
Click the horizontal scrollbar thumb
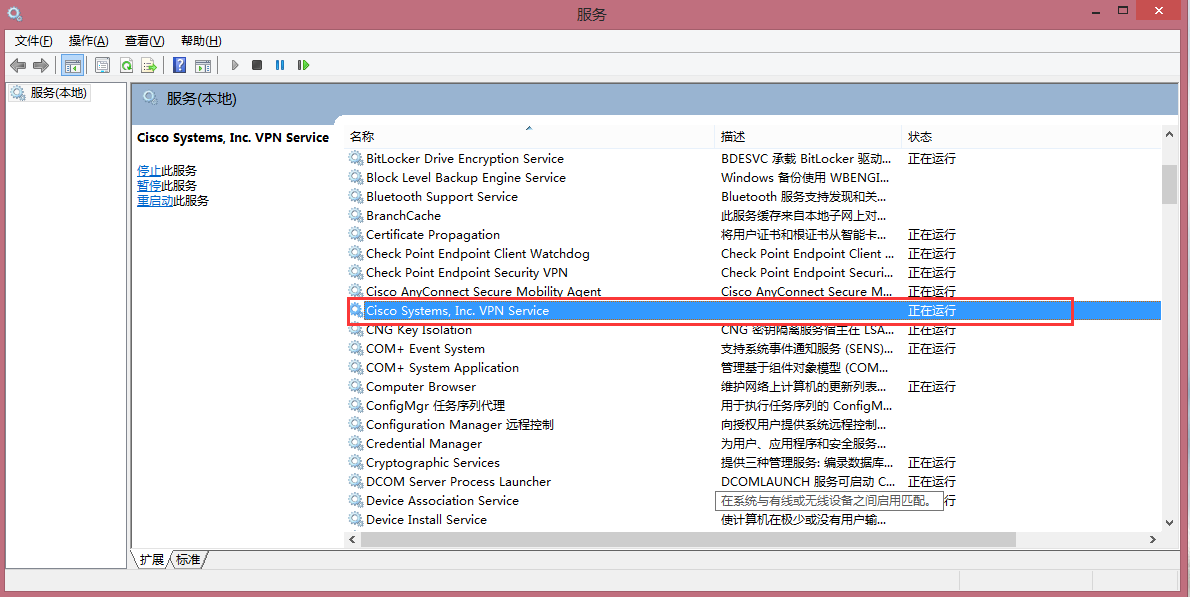(x=688, y=539)
